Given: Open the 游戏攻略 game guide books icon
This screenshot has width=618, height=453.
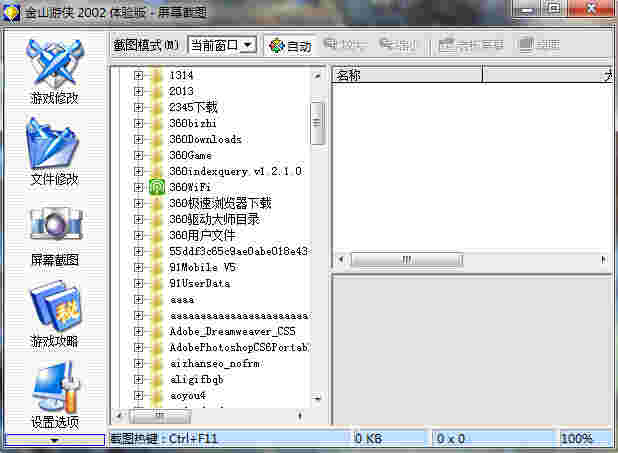Looking at the screenshot, I should click(54, 314).
